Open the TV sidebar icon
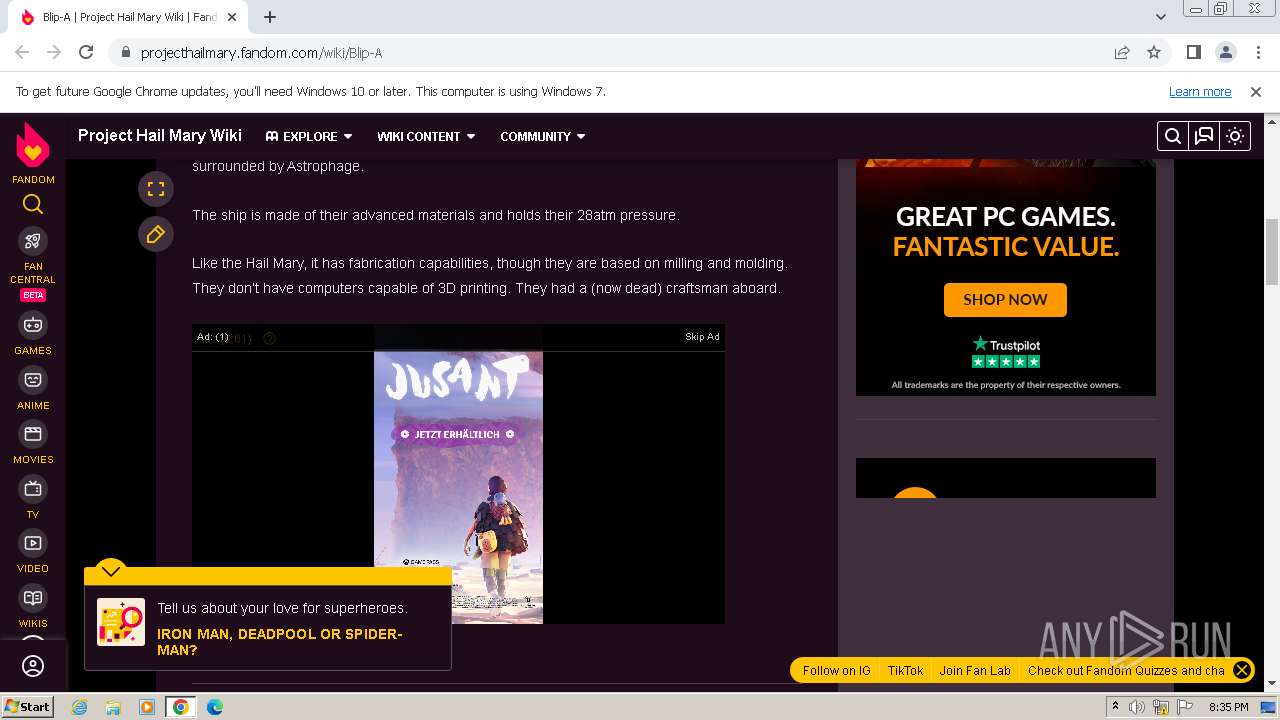 point(33,489)
